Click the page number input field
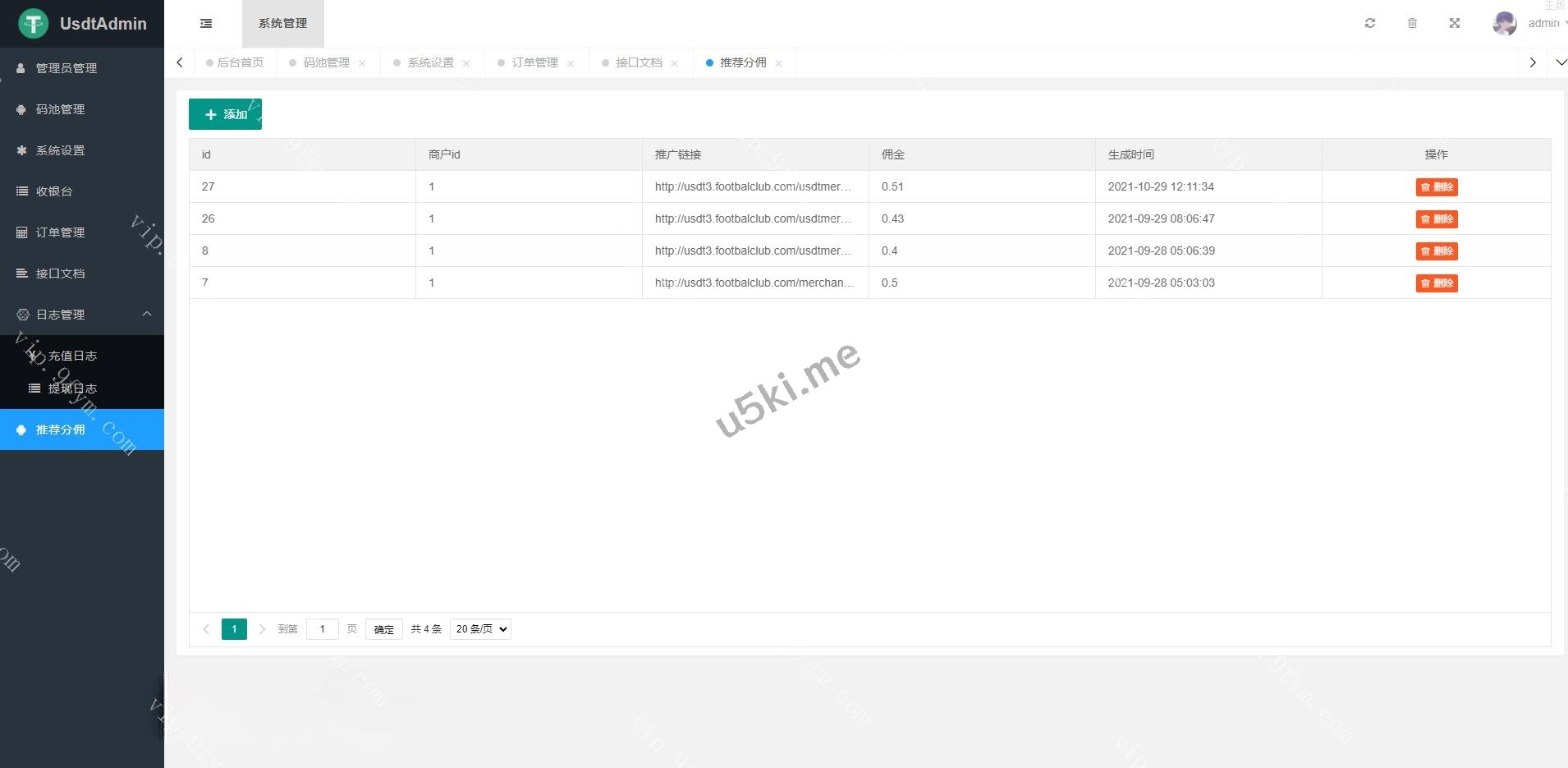The image size is (1568, 768). (x=323, y=629)
